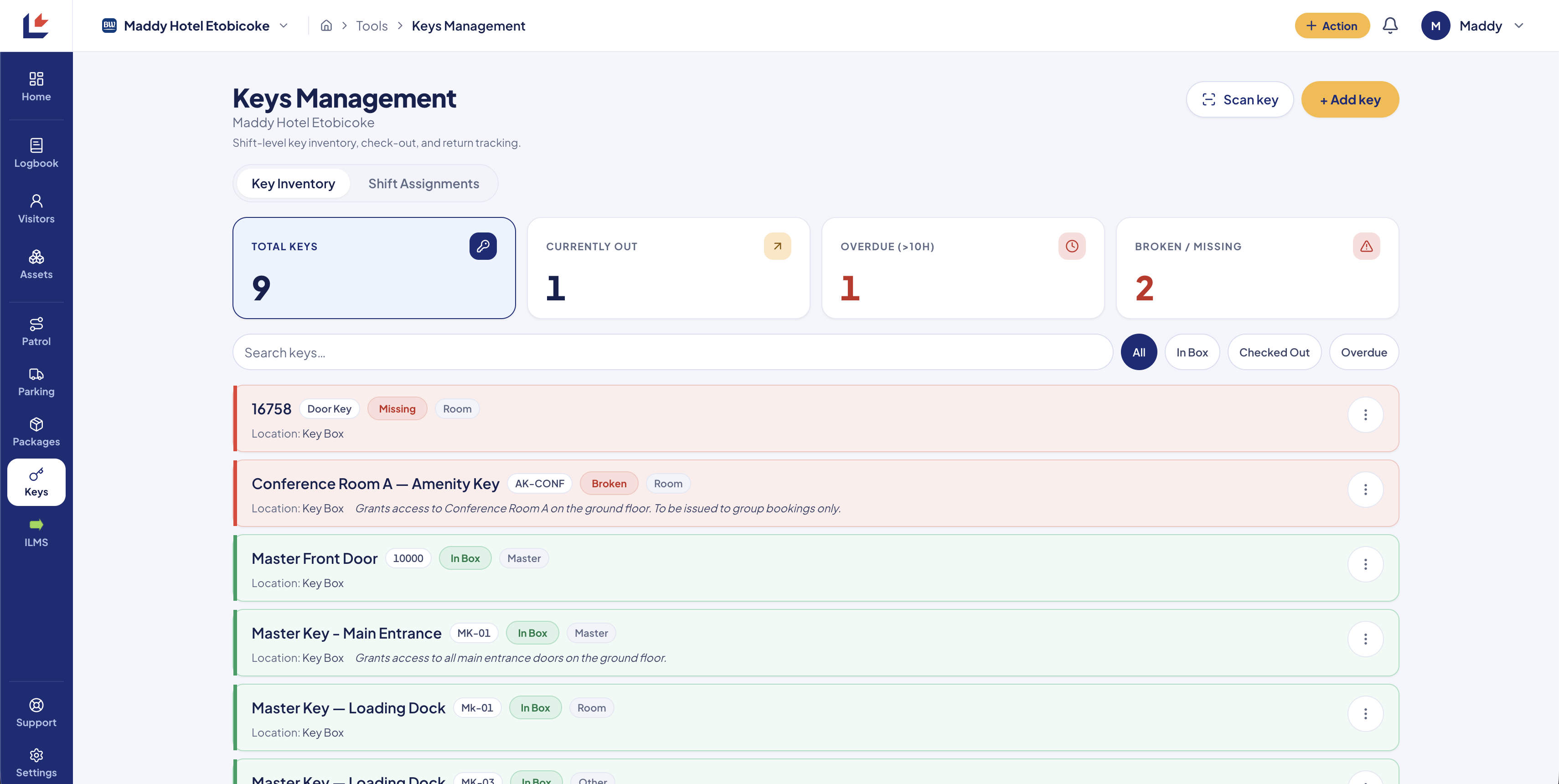Select the Currently Out summary card
This screenshot has height=784, width=1559.
tap(668, 268)
